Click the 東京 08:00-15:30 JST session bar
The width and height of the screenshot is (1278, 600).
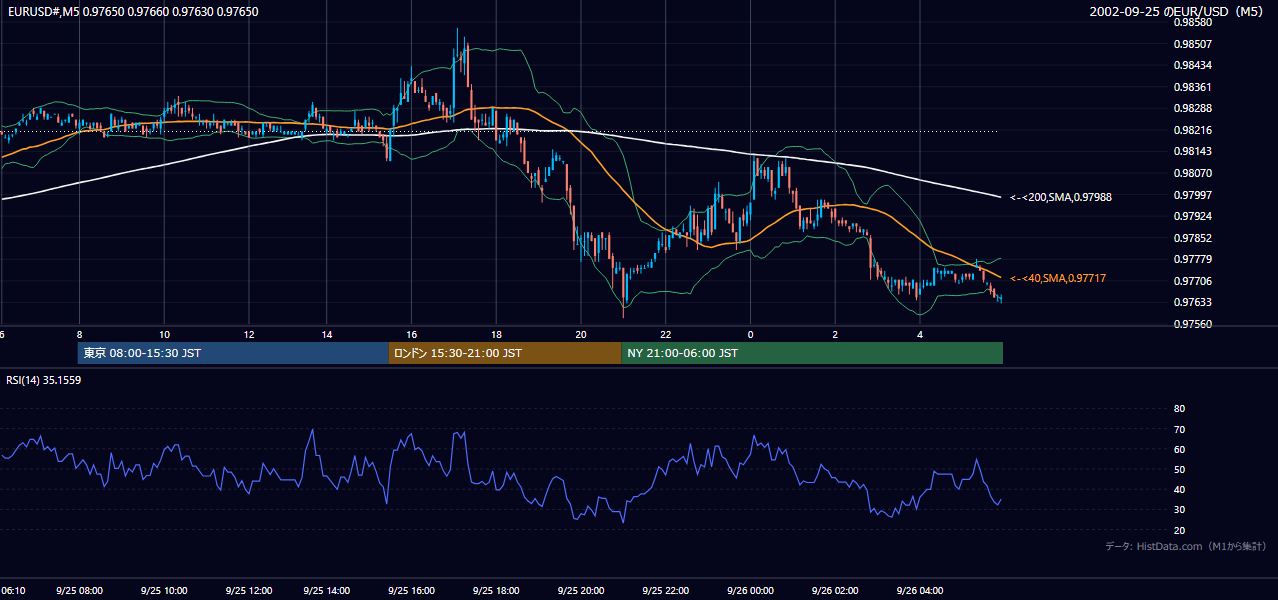pyautogui.click(x=233, y=353)
